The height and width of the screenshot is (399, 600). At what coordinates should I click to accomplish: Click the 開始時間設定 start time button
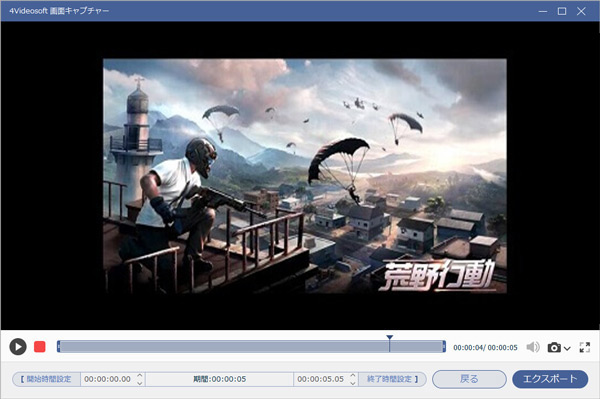(46, 379)
